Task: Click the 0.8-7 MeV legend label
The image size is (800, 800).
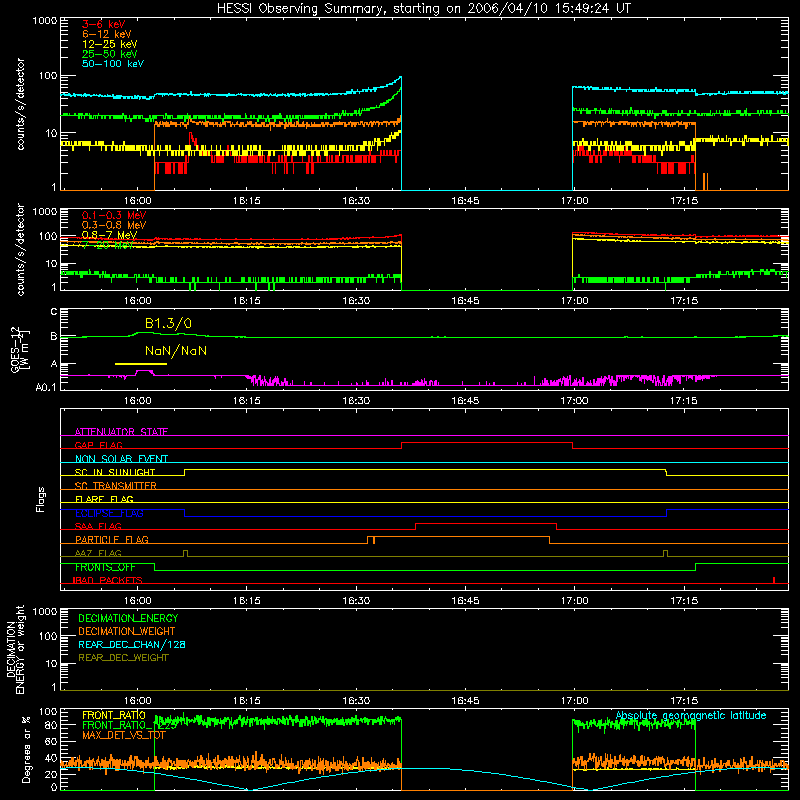Action: [x=109, y=235]
